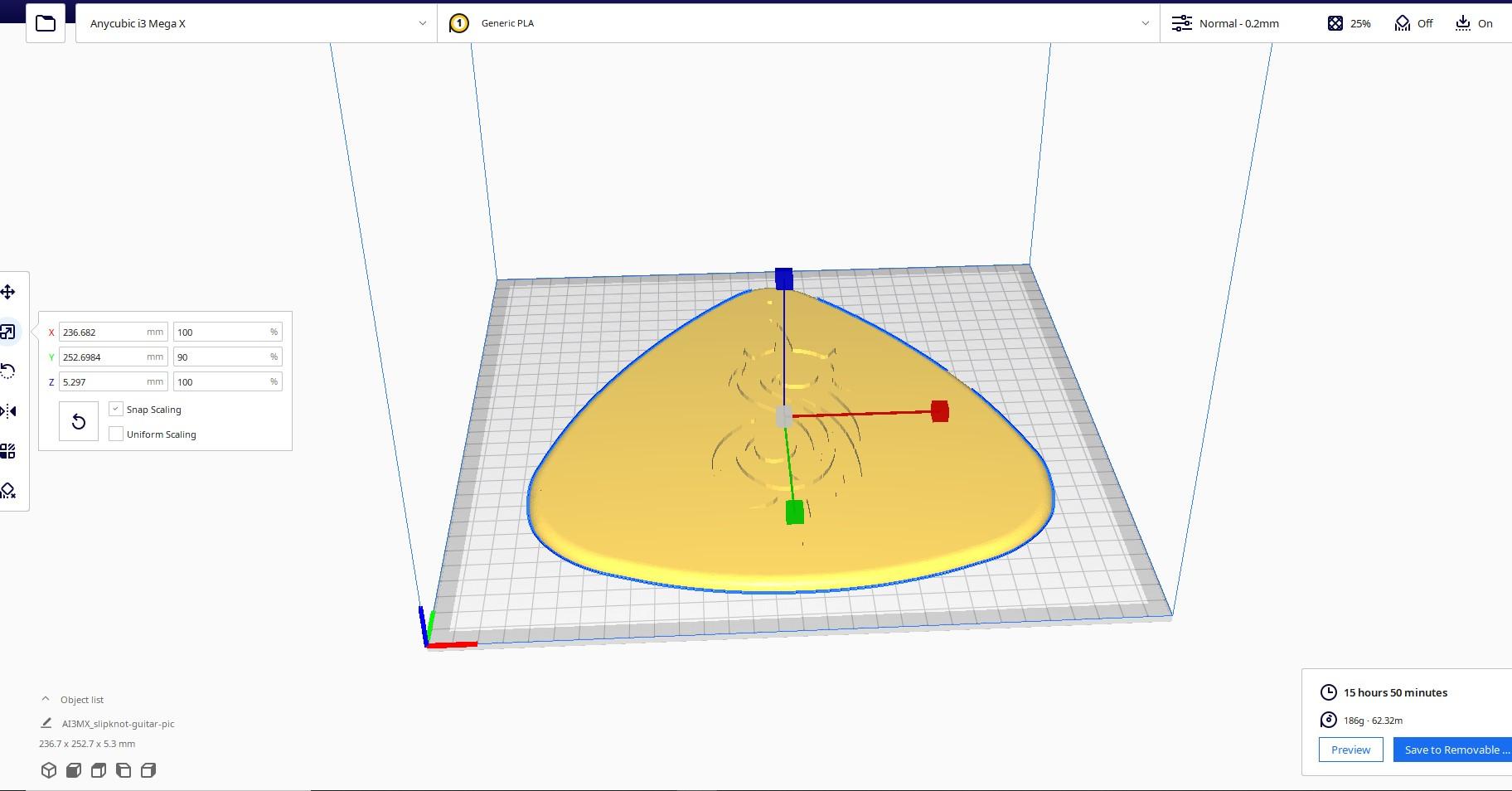The image size is (1512, 791).
Task: Switch to left side view cube
Action: point(124,770)
